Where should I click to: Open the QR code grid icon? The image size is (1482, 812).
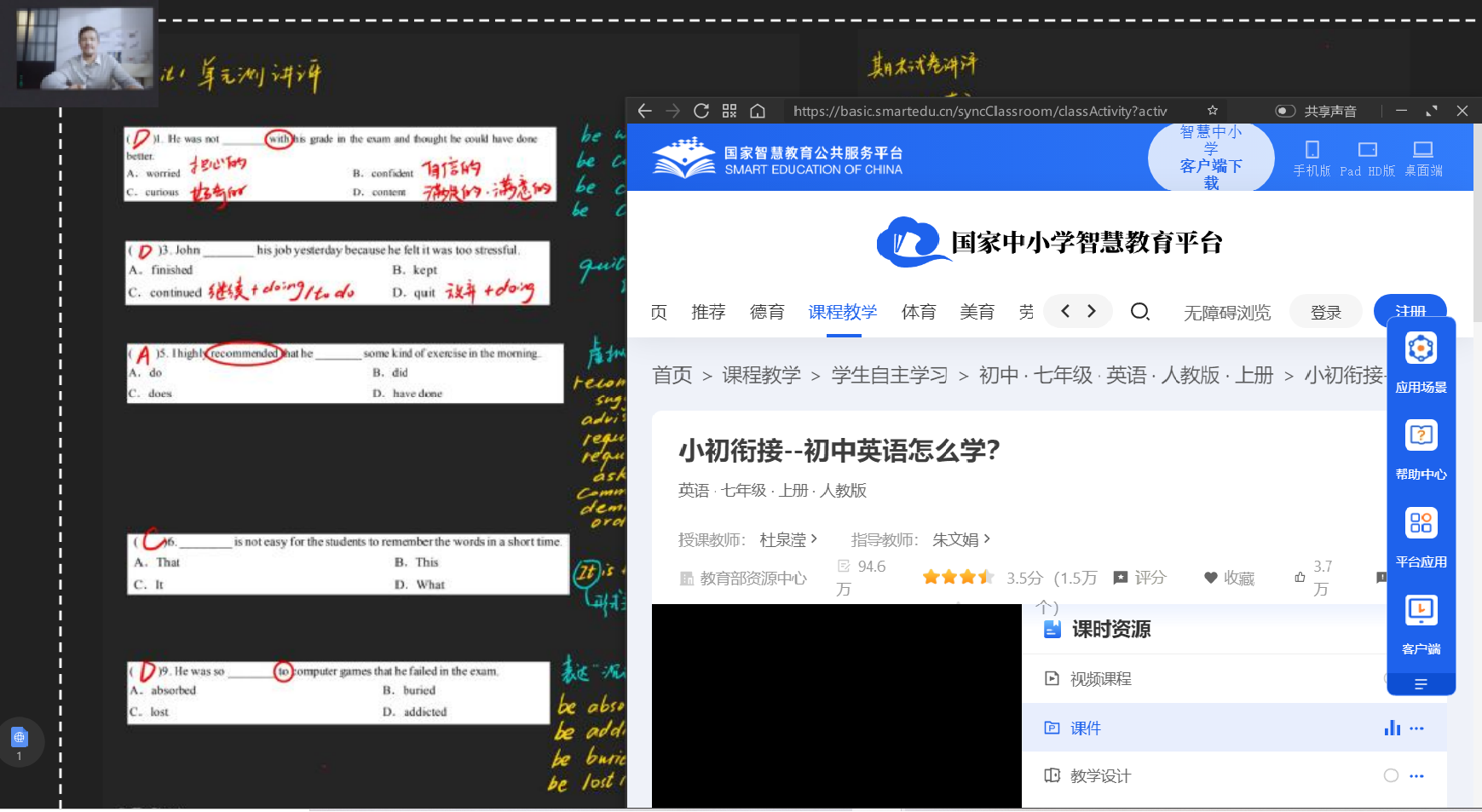coord(729,111)
